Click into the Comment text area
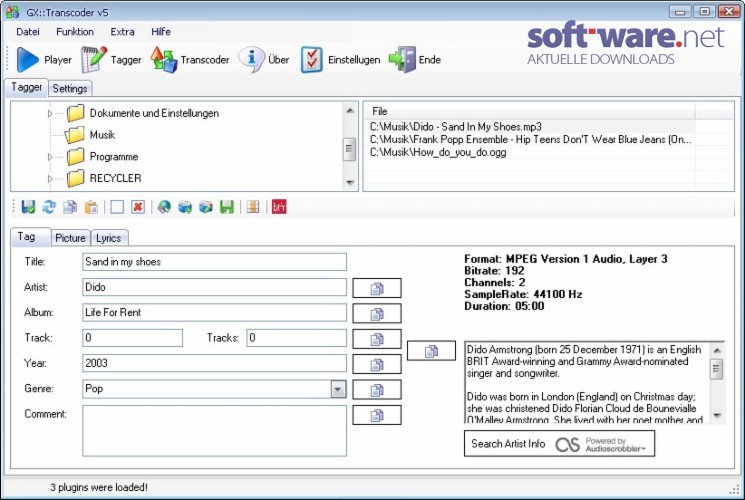The height and width of the screenshot is (500, 745). (214, 431)
